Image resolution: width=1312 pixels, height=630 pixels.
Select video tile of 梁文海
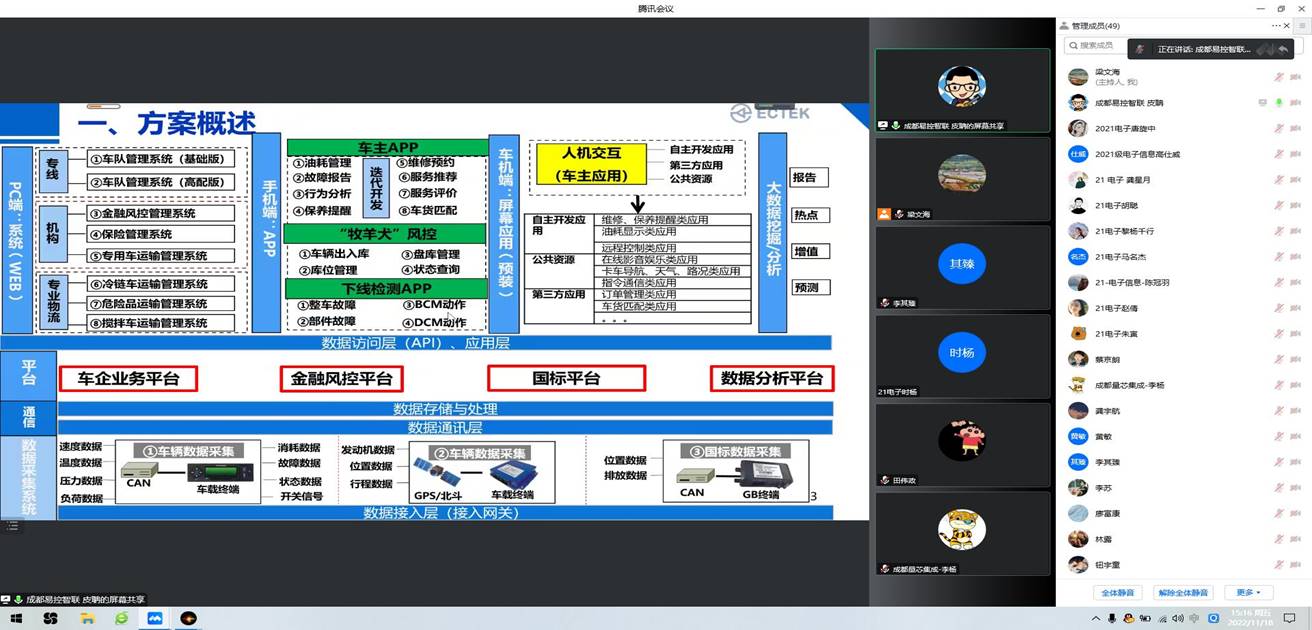(962, 179)
